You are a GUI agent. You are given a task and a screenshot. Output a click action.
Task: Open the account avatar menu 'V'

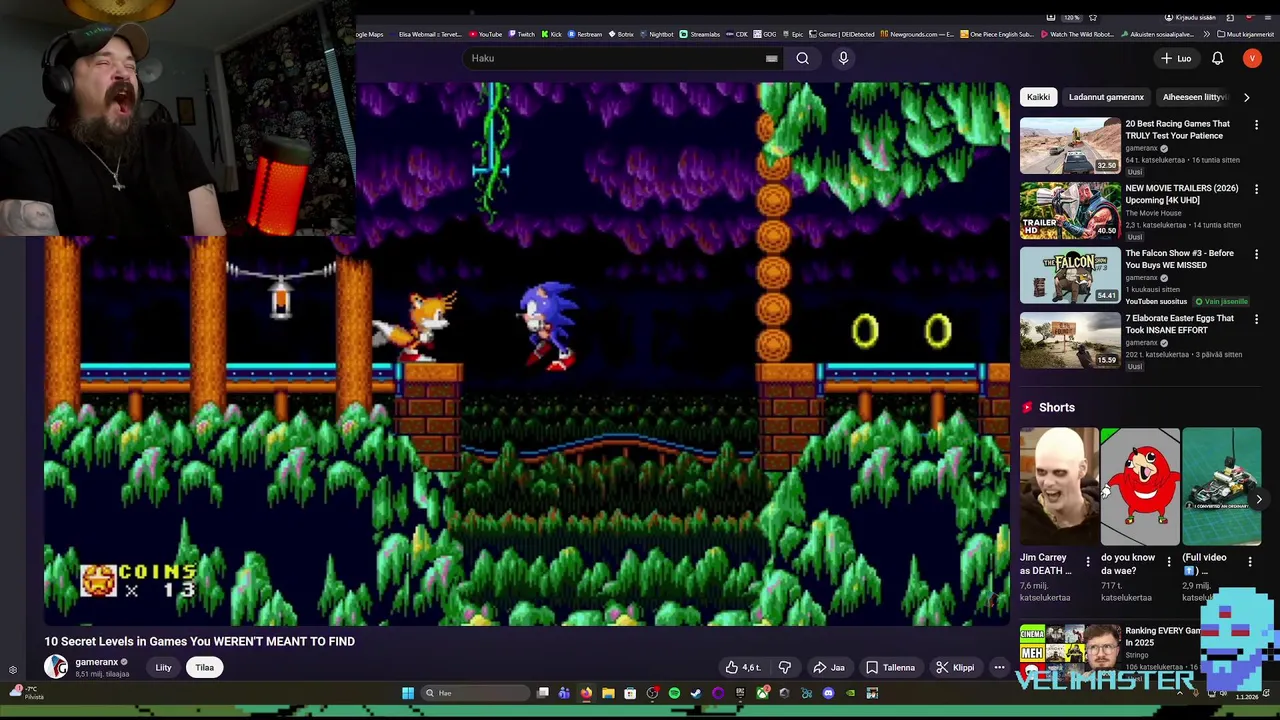tap(1252, 58)
